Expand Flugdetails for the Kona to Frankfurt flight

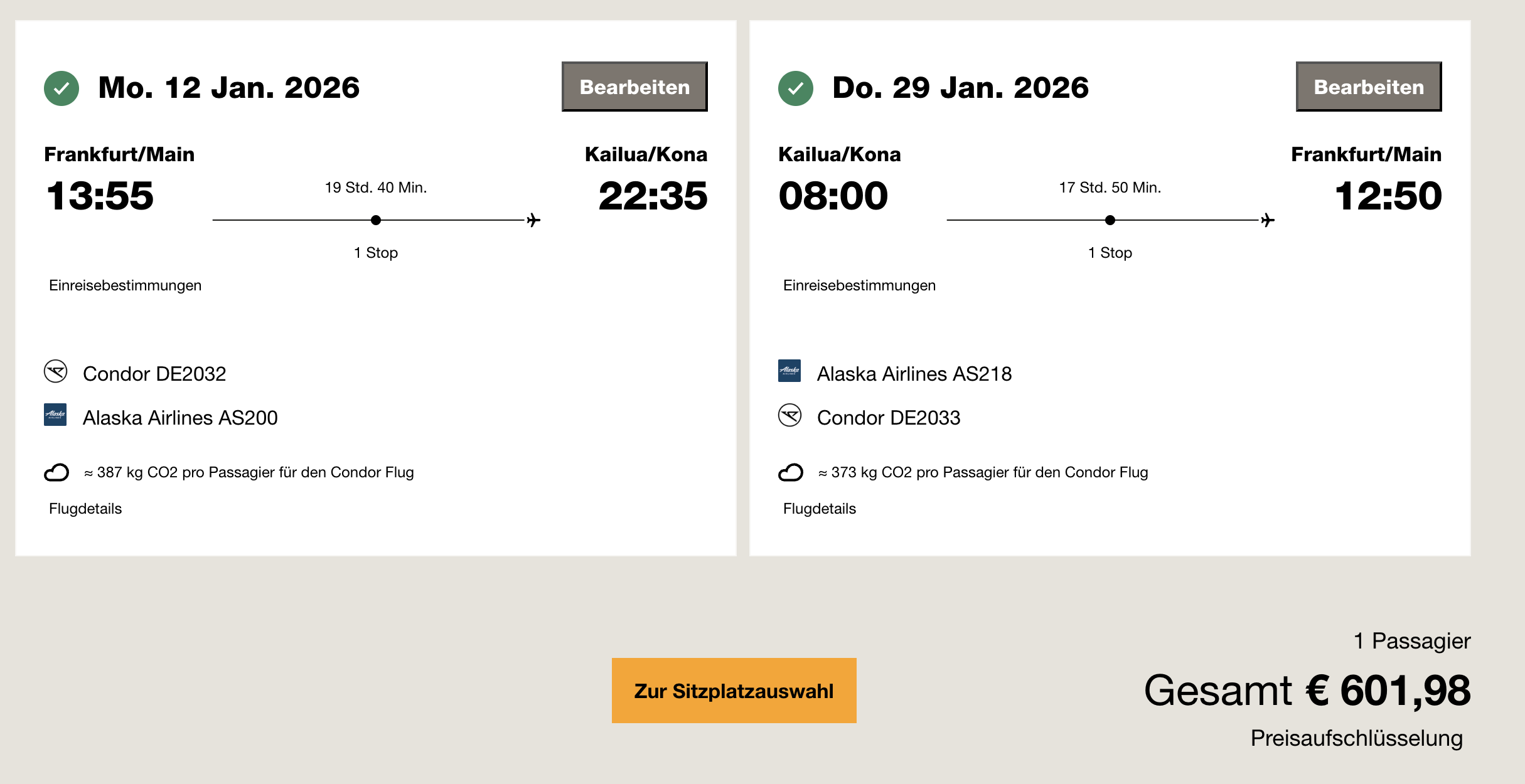820,509
